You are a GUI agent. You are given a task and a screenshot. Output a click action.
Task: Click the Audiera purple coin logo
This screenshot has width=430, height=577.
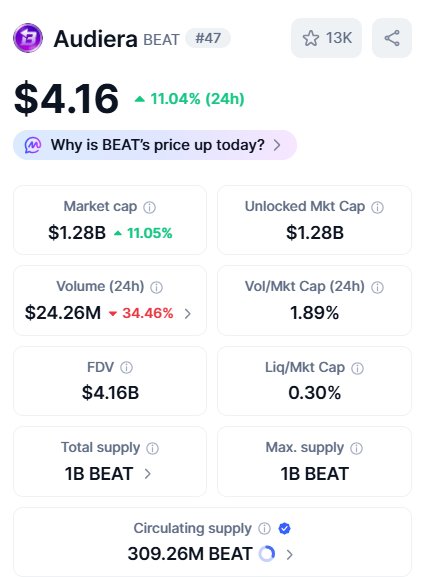[x=28, y=38]
